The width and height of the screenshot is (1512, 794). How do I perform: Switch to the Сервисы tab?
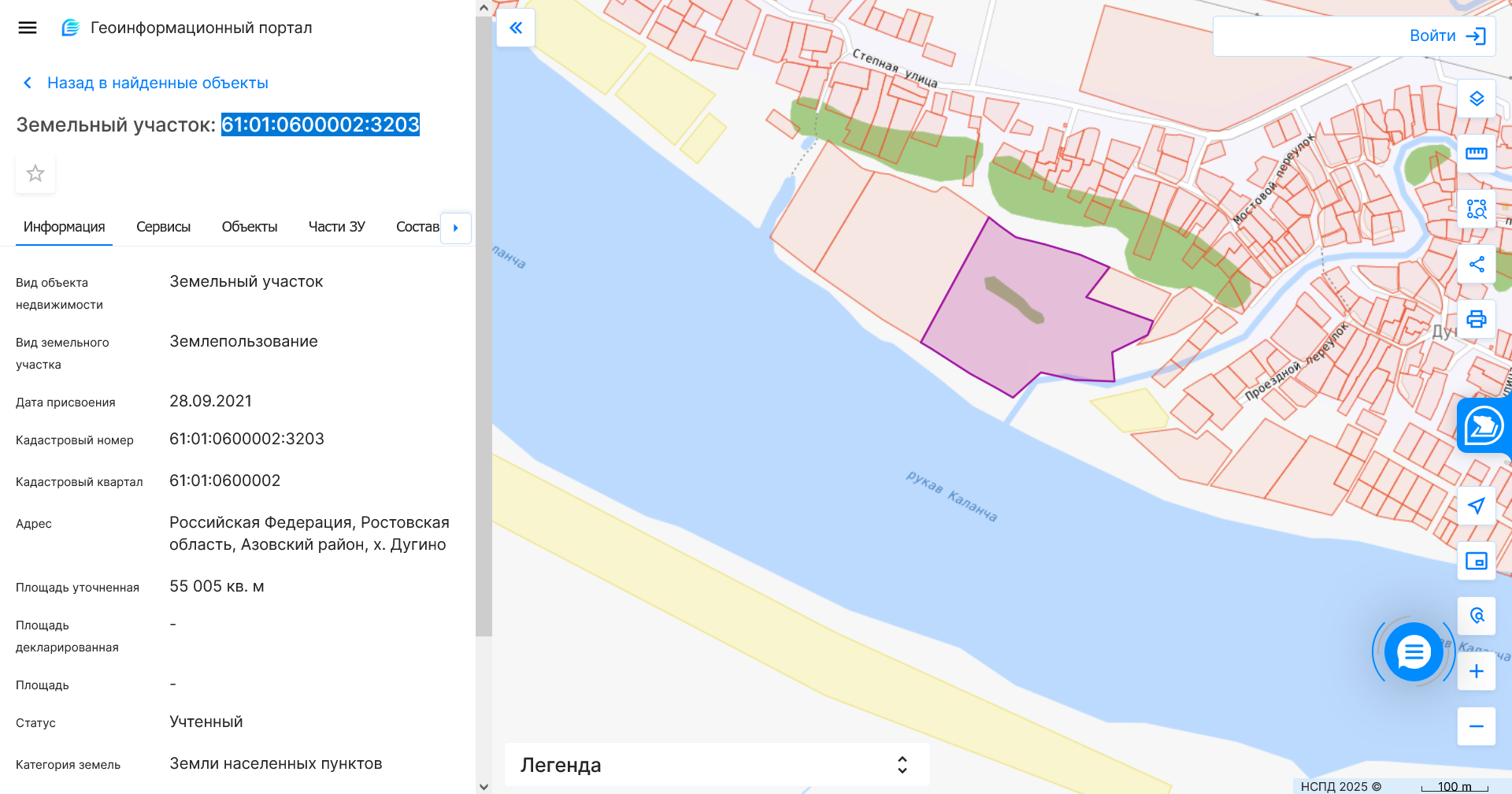click(x=163, y=227)
